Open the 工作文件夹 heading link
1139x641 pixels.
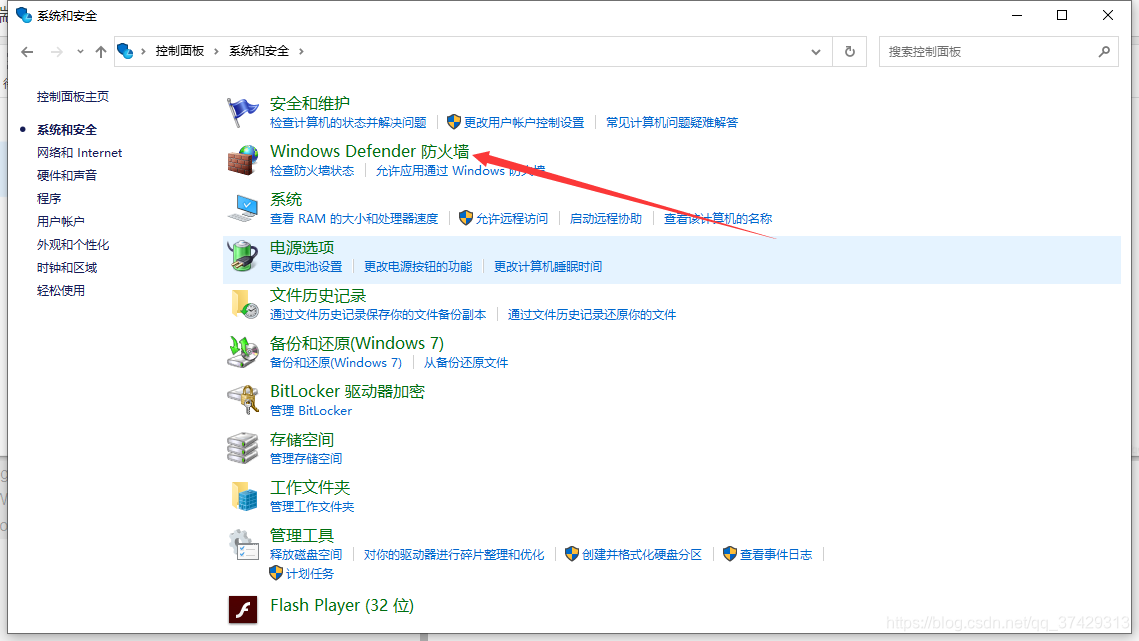tap(309, 488)
